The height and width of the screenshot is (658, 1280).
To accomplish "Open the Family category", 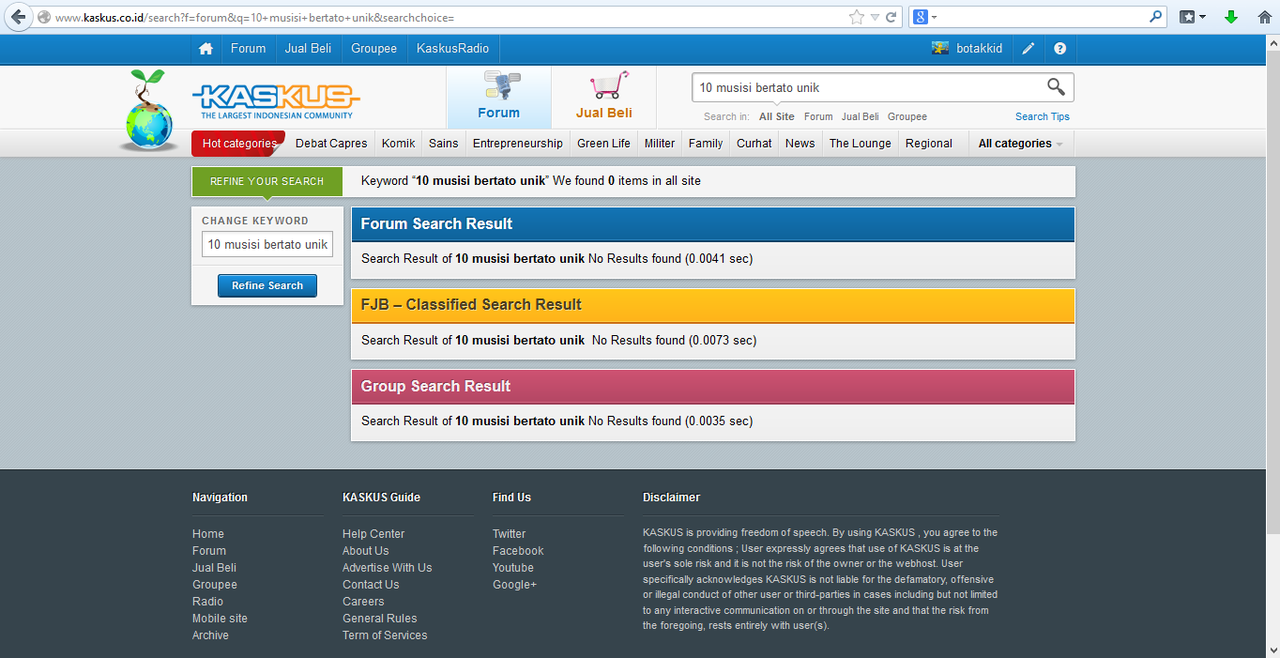I will (x=705, y=144).
